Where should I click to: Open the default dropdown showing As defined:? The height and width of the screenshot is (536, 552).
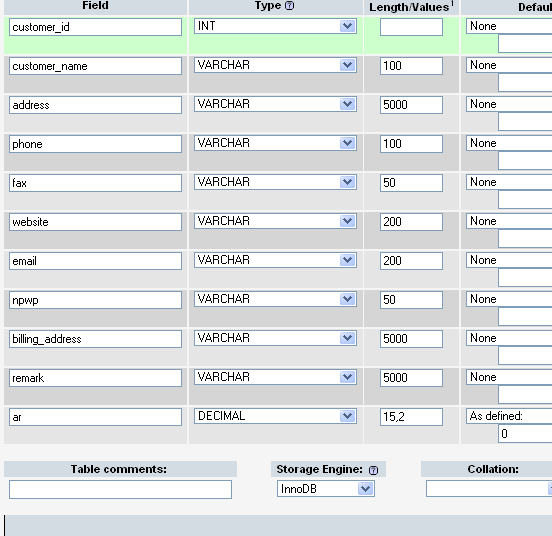(x=509, y=416)
